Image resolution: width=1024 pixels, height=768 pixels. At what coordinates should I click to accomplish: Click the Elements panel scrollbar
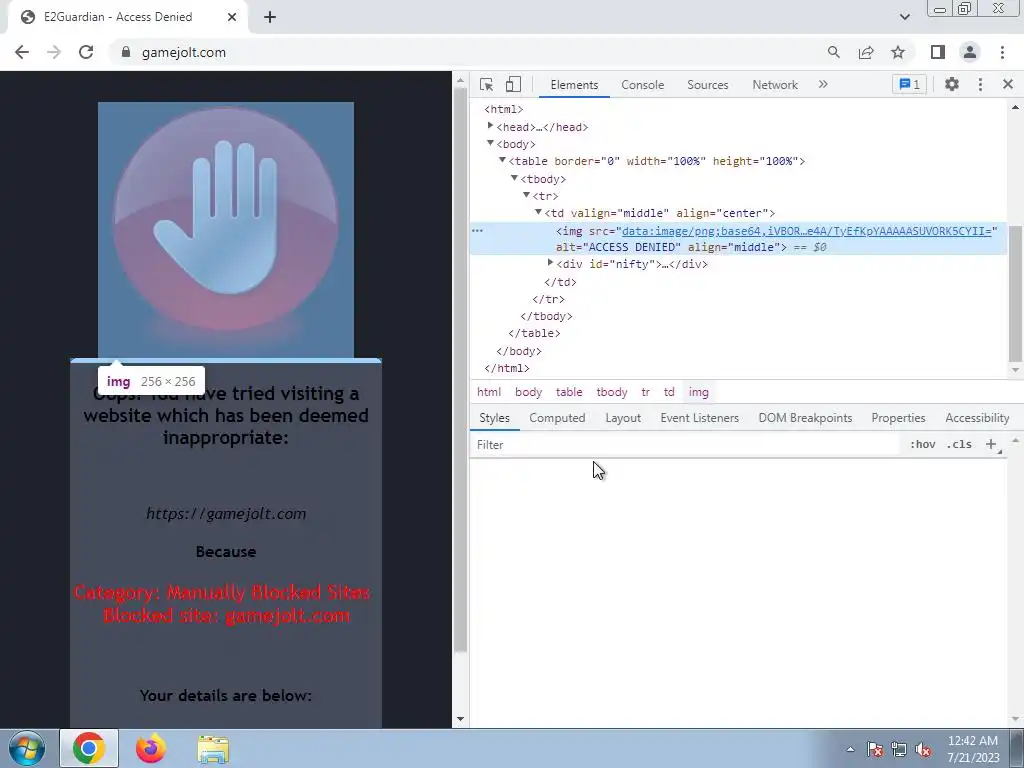pyautogui.click(x=1015, y=293)
